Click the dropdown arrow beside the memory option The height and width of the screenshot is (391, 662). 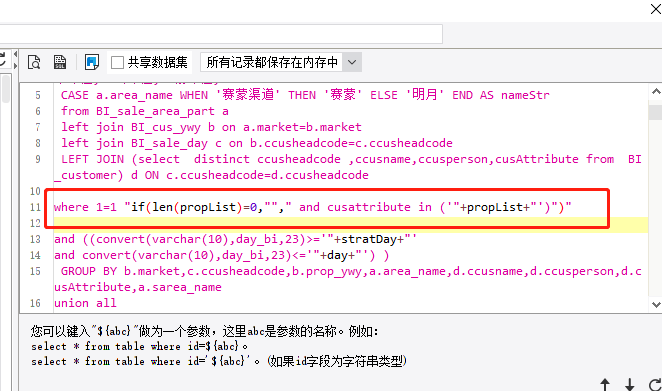352,62
